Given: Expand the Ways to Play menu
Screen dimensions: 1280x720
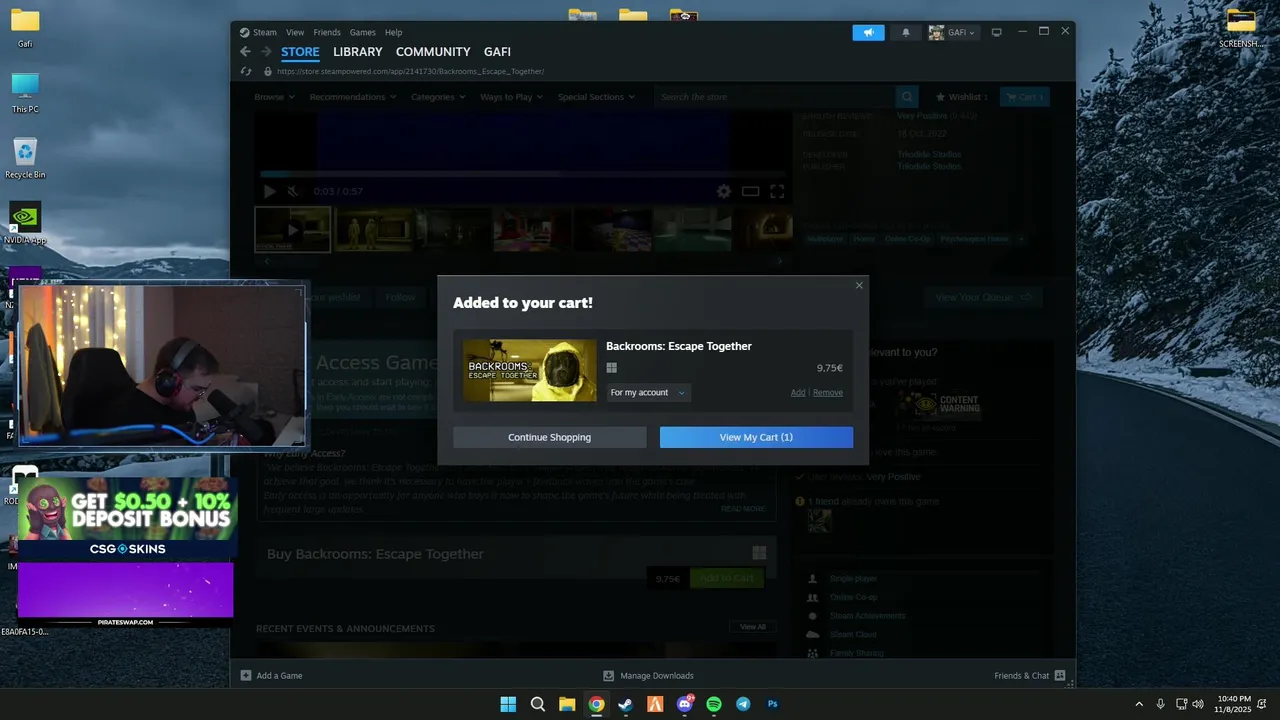Looking at the screenshot, I should coord(511,97).
